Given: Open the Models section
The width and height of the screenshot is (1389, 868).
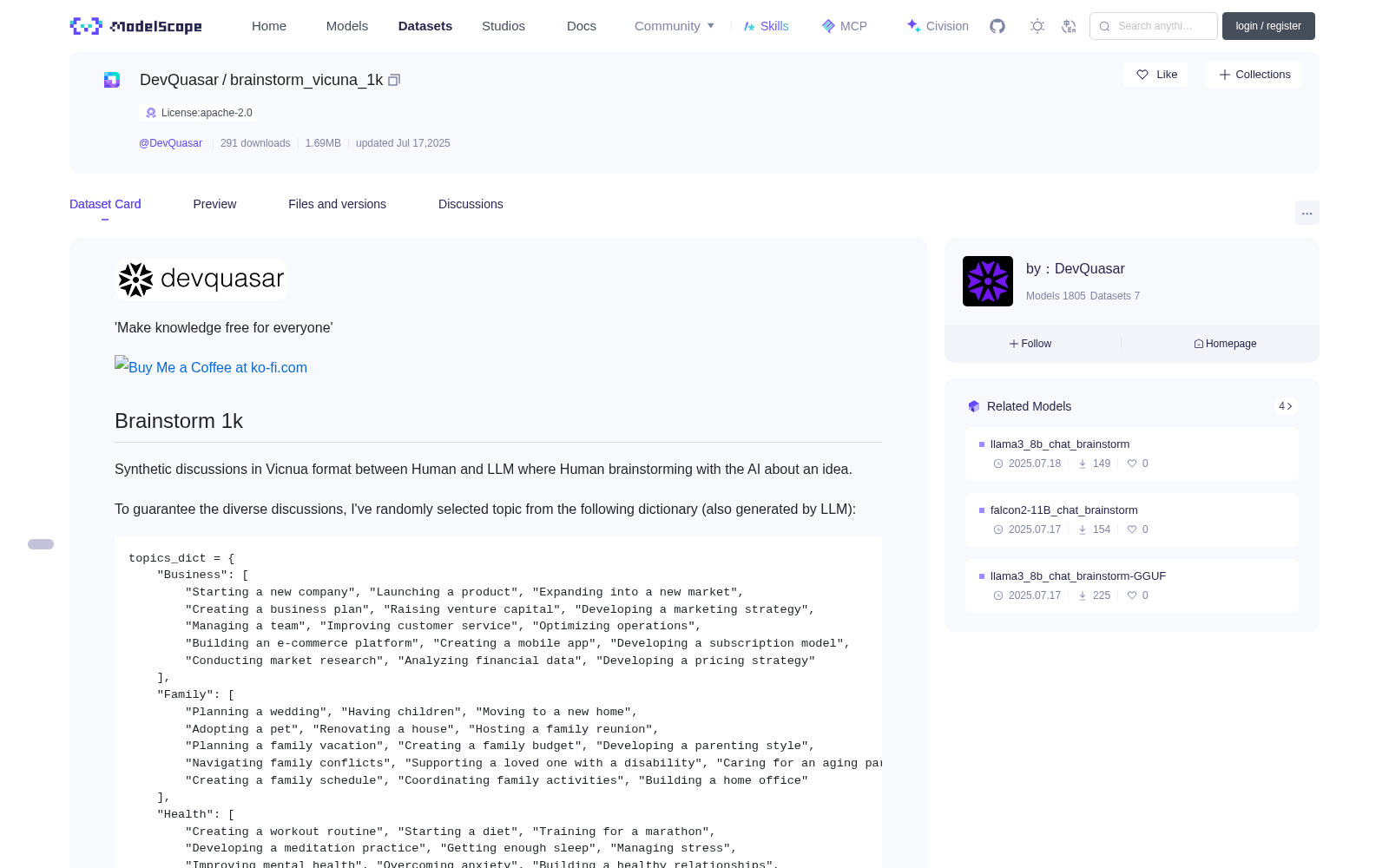Looking at the screenshot, I should point(347,26).
